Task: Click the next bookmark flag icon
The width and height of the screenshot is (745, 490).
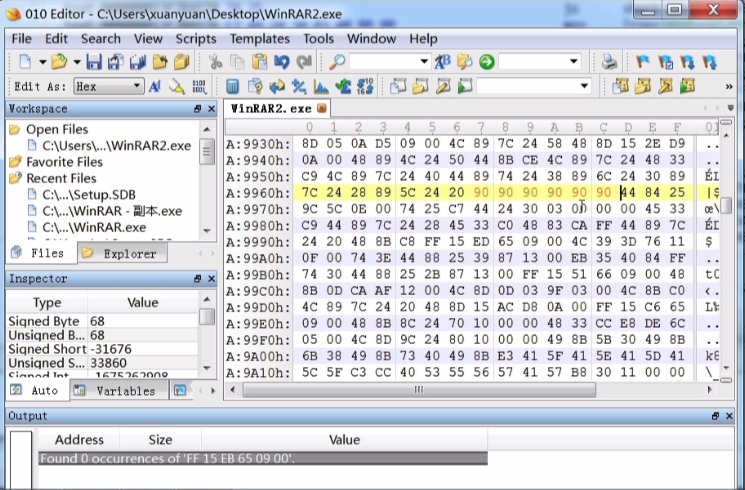Action: point(688,62)
